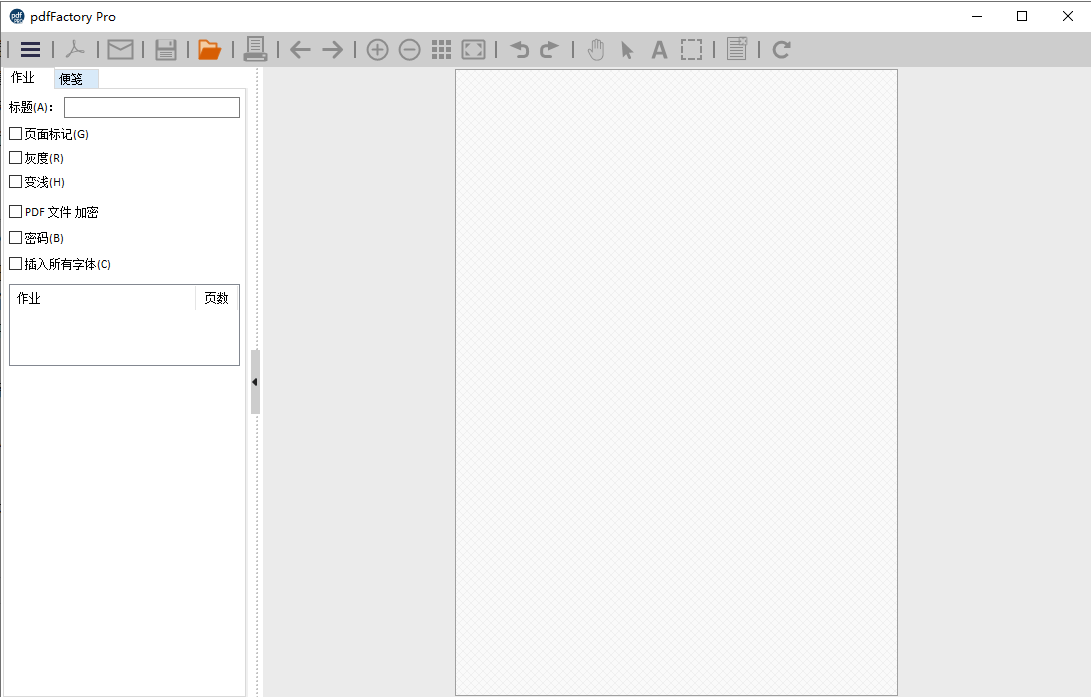Enable the 页面标记(G) checkbox
1091x697 pixels.
[16, 134]
